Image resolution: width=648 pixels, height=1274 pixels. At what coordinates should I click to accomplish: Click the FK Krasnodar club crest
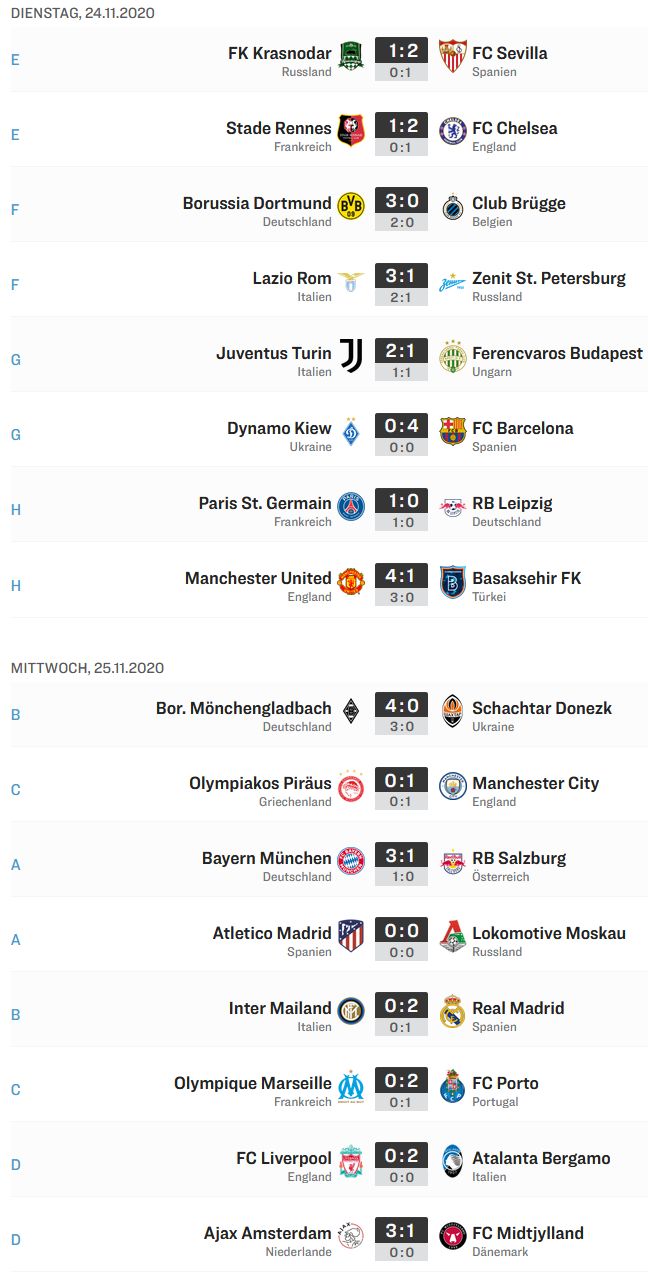pyautogui.click(x=351, y=55)
